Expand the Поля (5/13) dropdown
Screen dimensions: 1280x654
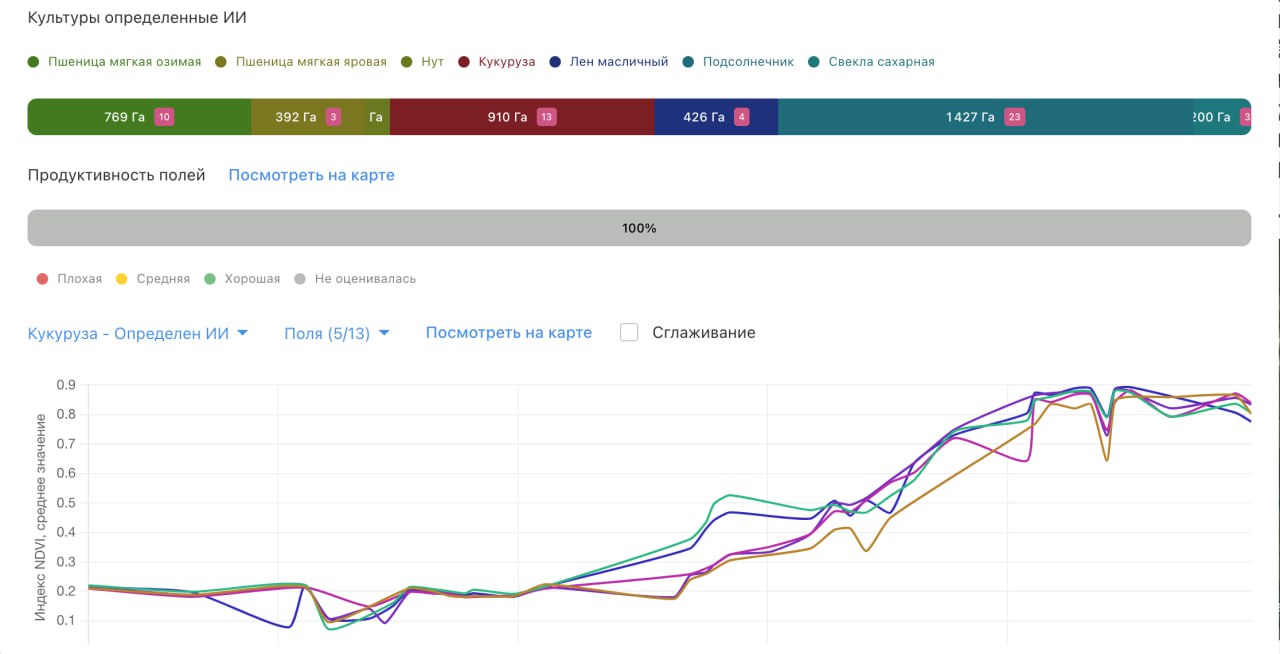(327, 333)
